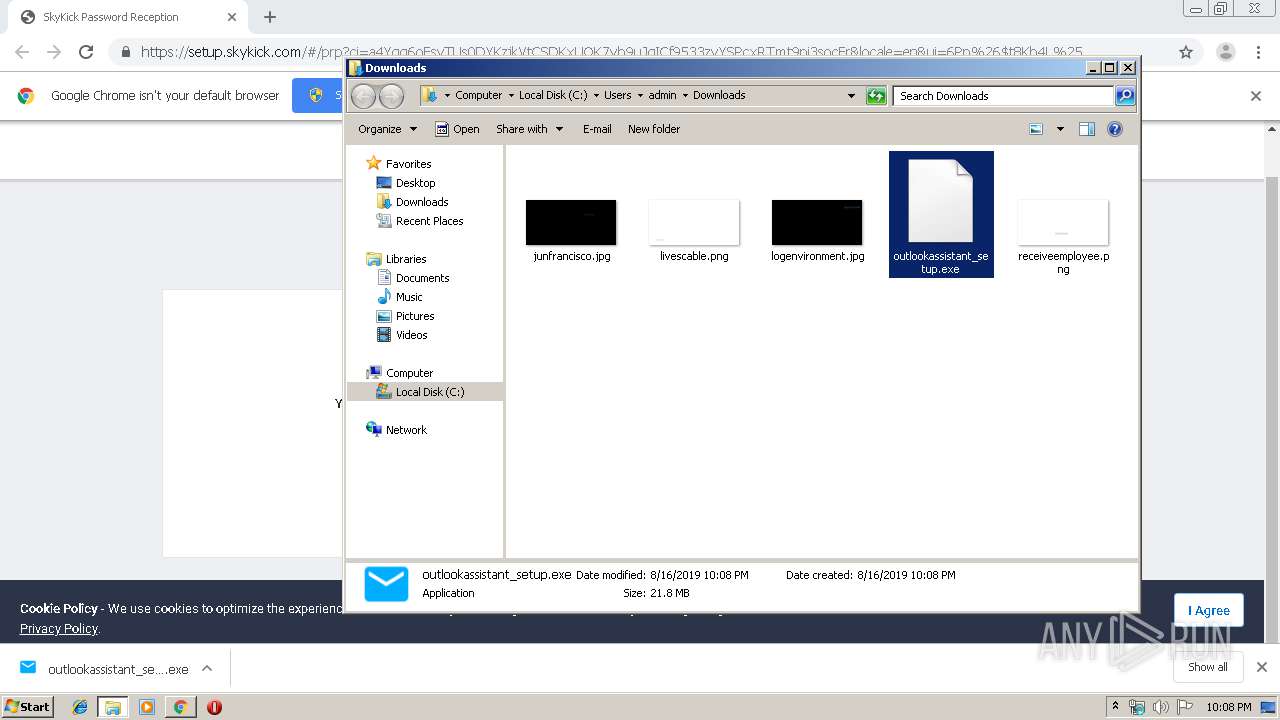
Task: Click Computer in the address breadcrumb
Action: tap(478, 96)
